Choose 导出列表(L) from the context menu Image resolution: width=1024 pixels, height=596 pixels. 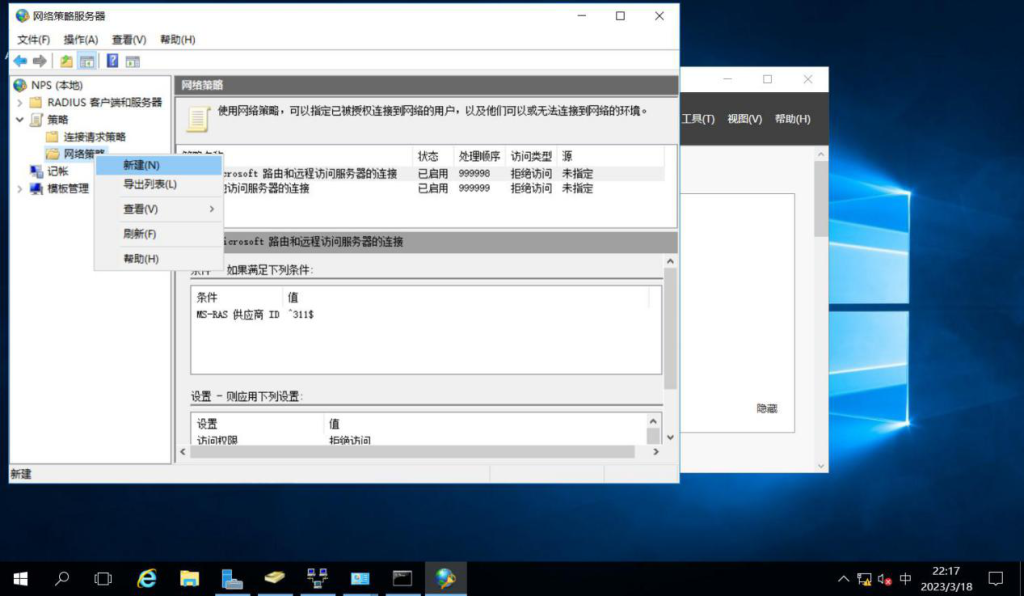[x=159, y=184]
